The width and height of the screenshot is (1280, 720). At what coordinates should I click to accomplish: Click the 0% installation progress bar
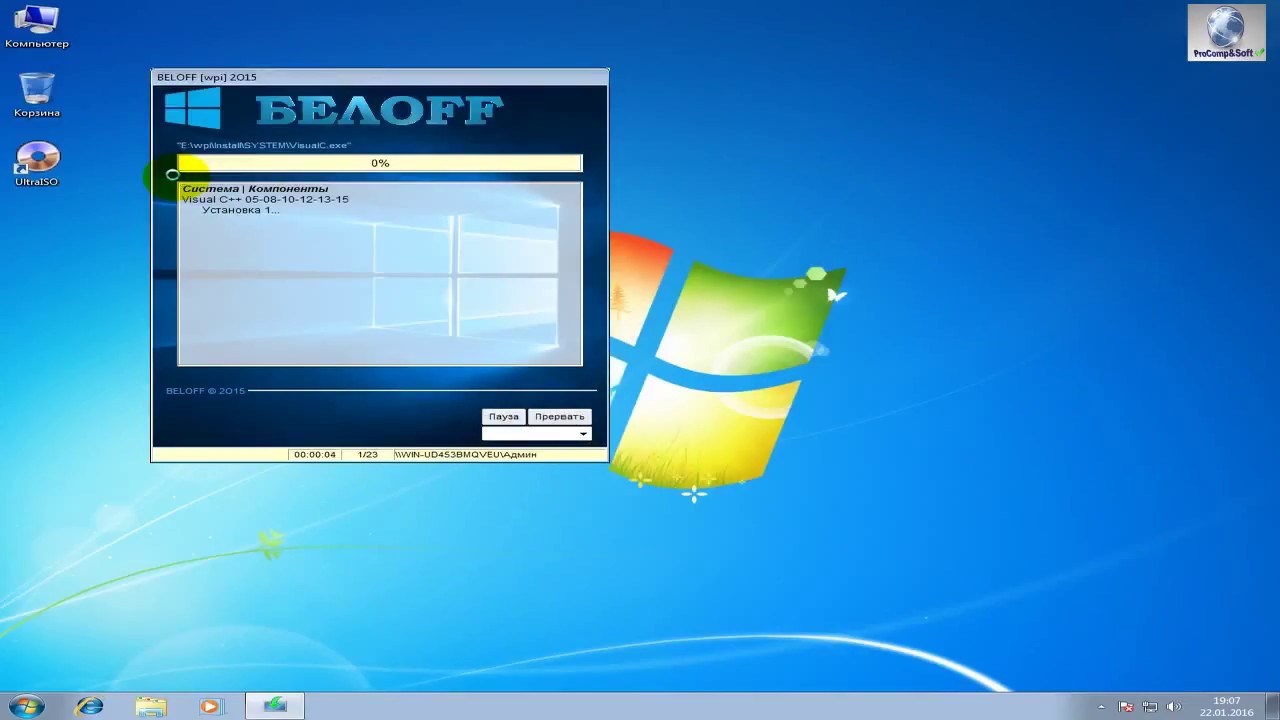tap(380, 163)
